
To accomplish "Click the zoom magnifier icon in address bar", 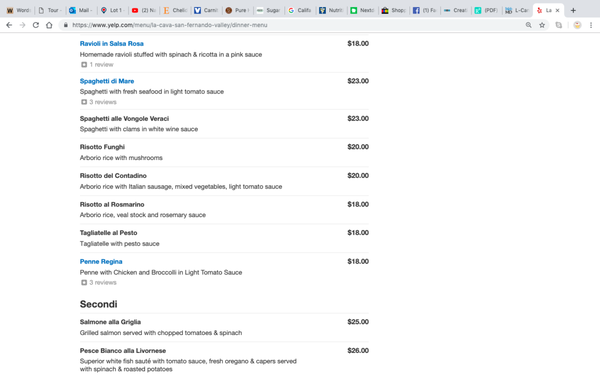I will tap(528, 25).
